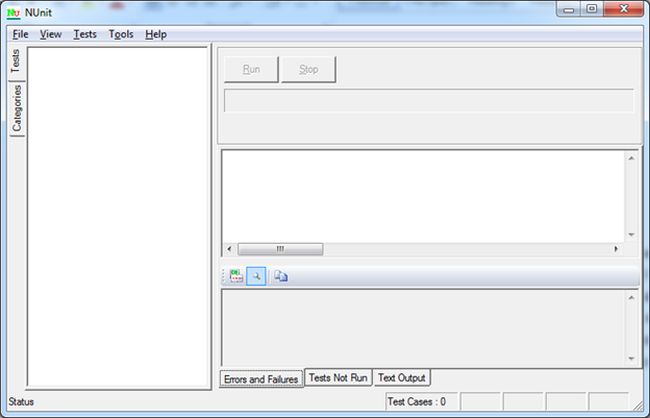
Task: Click down arrow of error list scrollbar
Action: coord(631,235)
